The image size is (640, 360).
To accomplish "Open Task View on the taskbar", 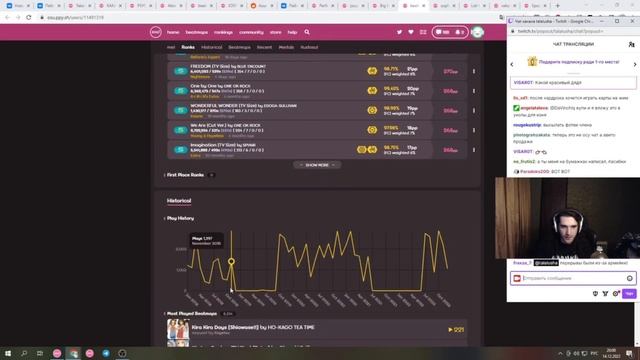I will point(40,353).
